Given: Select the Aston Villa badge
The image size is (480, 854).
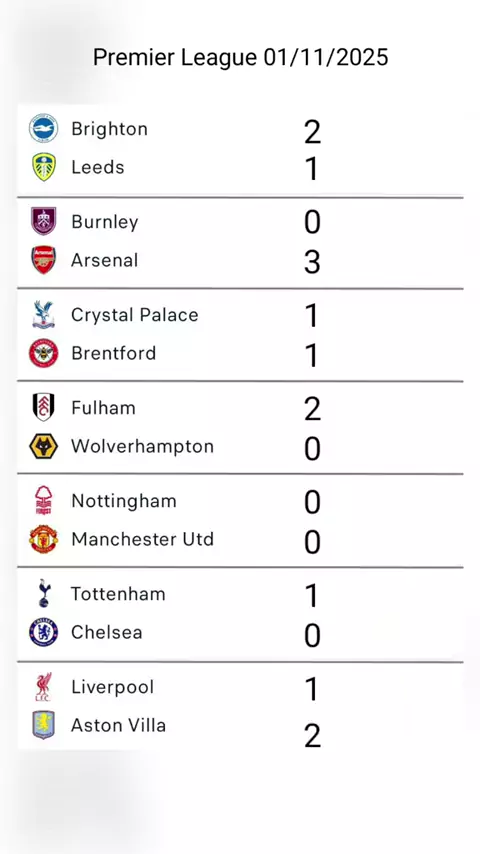Looking at the screenshot, I should 44,725.
